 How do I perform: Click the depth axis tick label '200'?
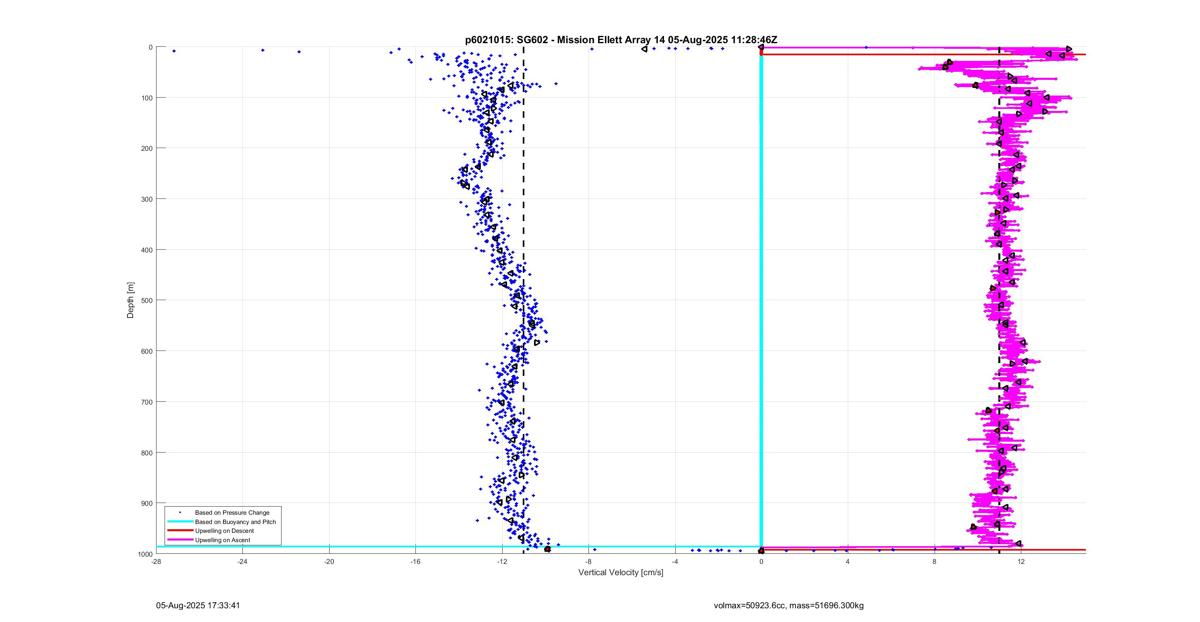click(146, 148)
